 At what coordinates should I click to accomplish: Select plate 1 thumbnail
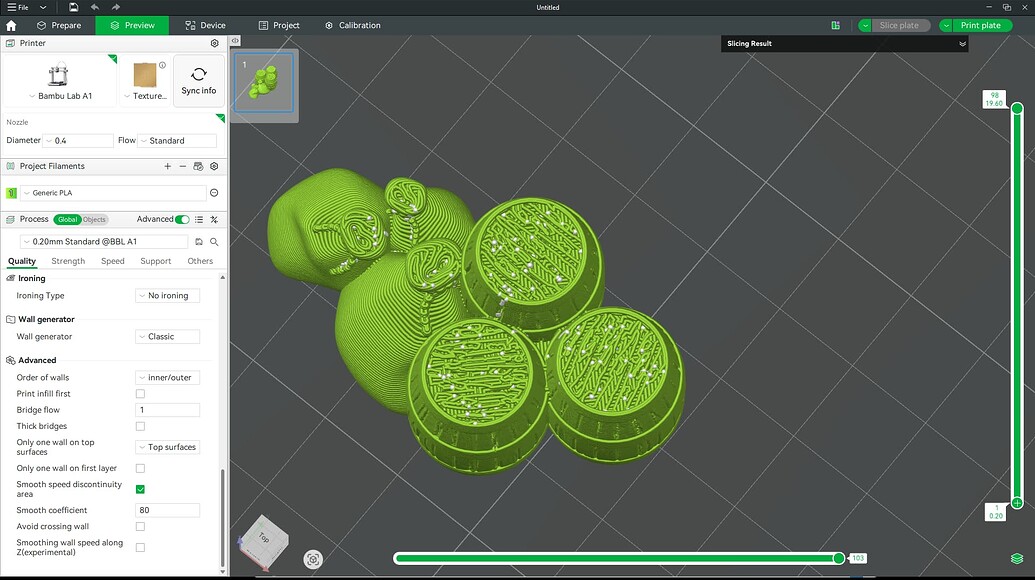(x=264, y=83)
